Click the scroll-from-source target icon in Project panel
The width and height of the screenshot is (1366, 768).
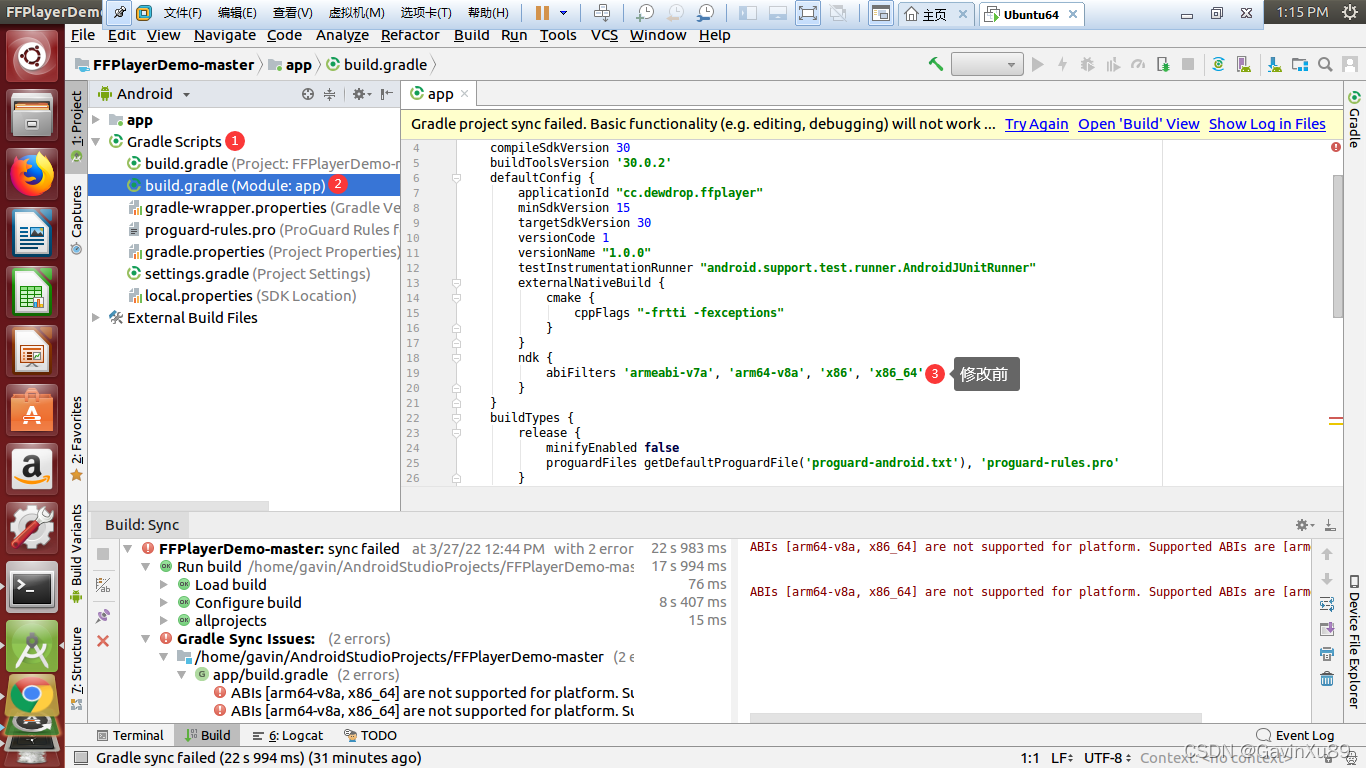(x=308, y=94)
